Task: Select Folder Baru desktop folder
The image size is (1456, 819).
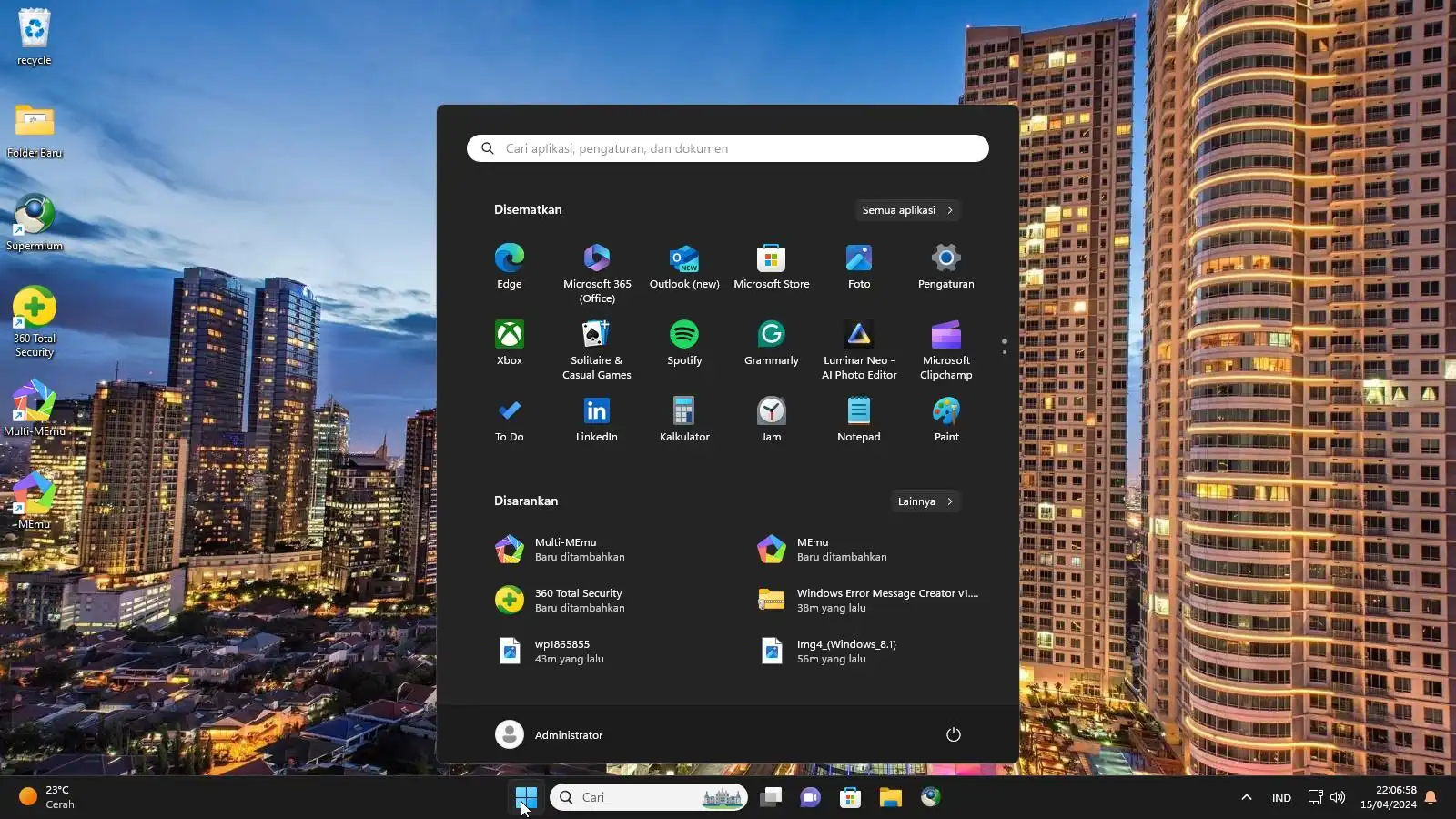Action: (35, 131)
